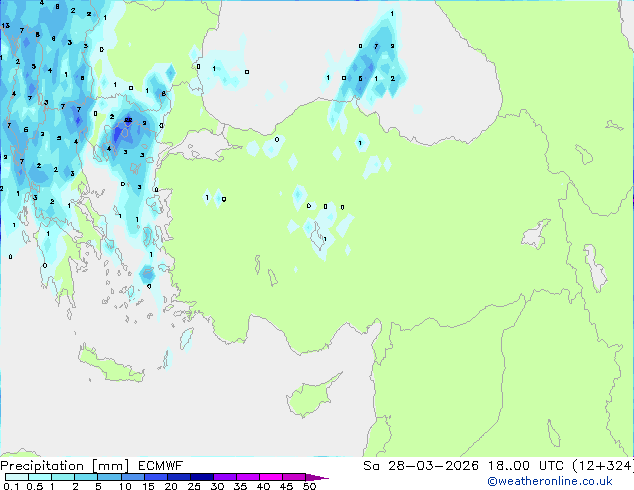The width and height of the screenshot is (634, 490).
Task: Click the 10–15 mm legend color swatch
Action: click(133, 477)
